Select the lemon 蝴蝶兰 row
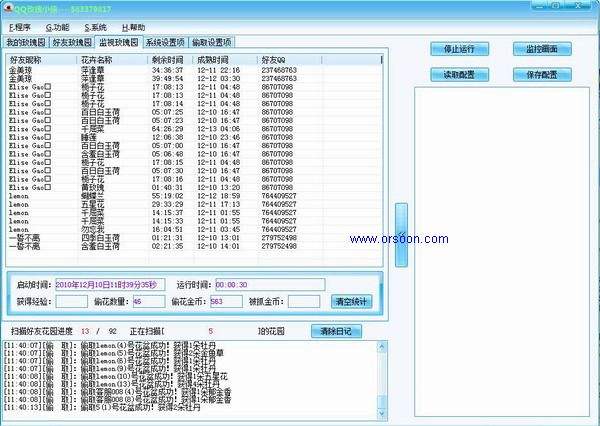 point(194,196)
